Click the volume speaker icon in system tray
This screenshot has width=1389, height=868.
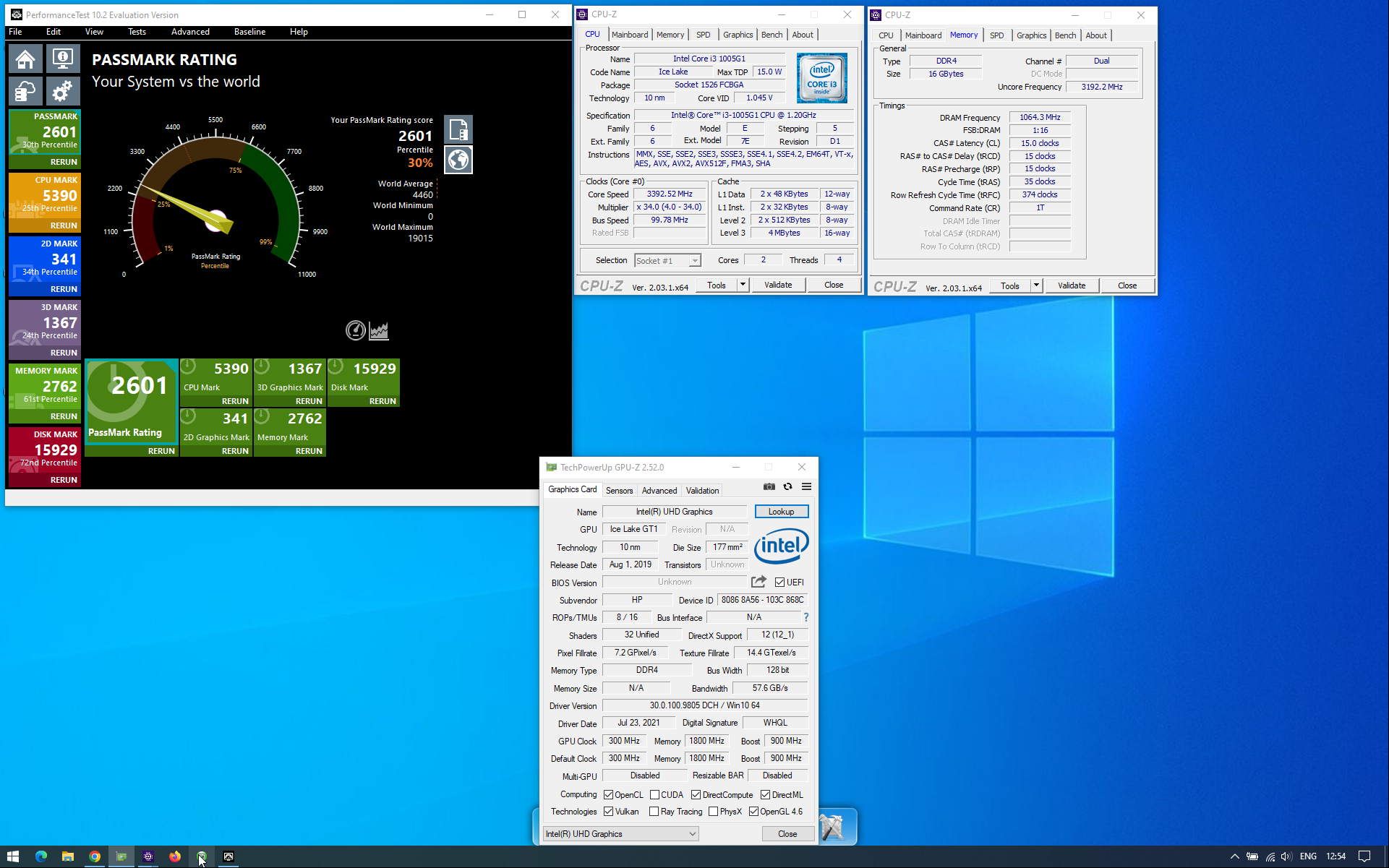pos(1286,856)
